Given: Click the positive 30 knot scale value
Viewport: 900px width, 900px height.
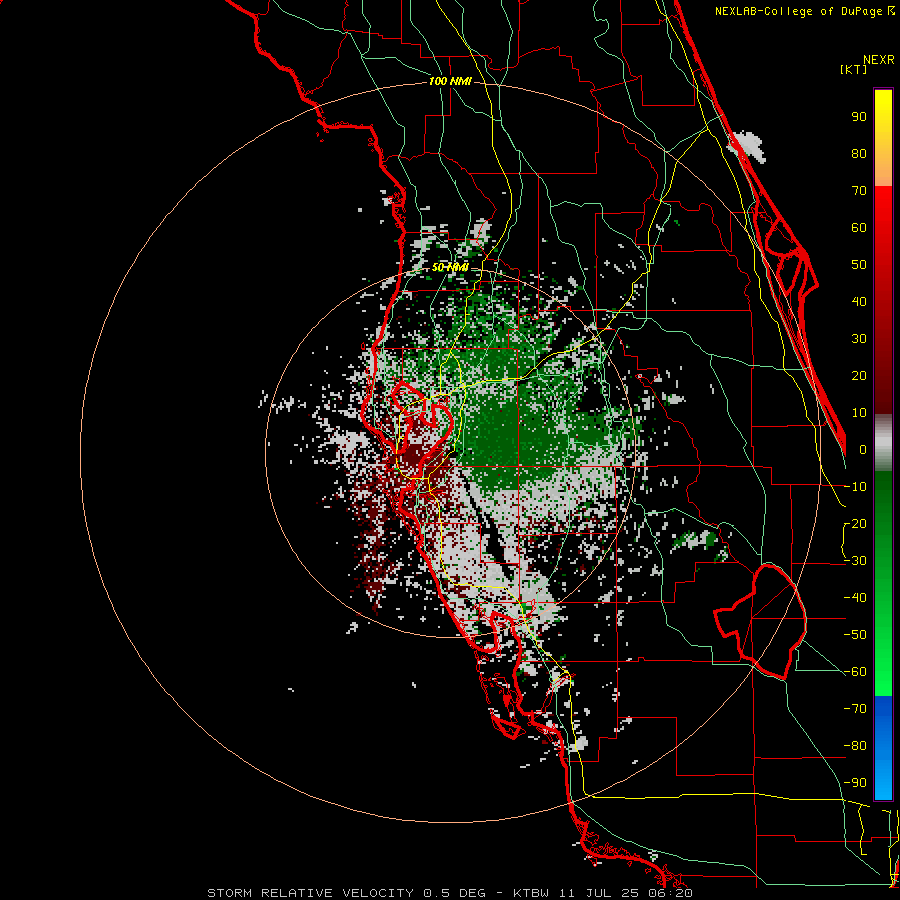Looking at the screenshot, I should pos(859,339).
